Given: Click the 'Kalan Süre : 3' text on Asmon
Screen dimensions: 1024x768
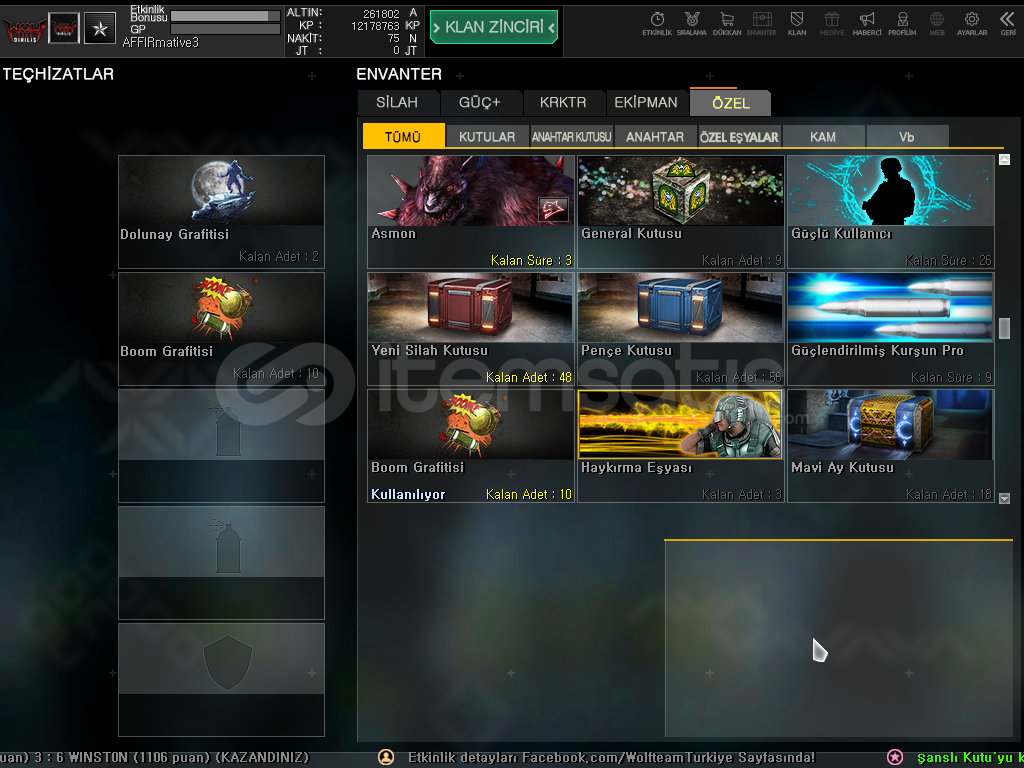Looking at the screenshot, I should tap(531, 260).
